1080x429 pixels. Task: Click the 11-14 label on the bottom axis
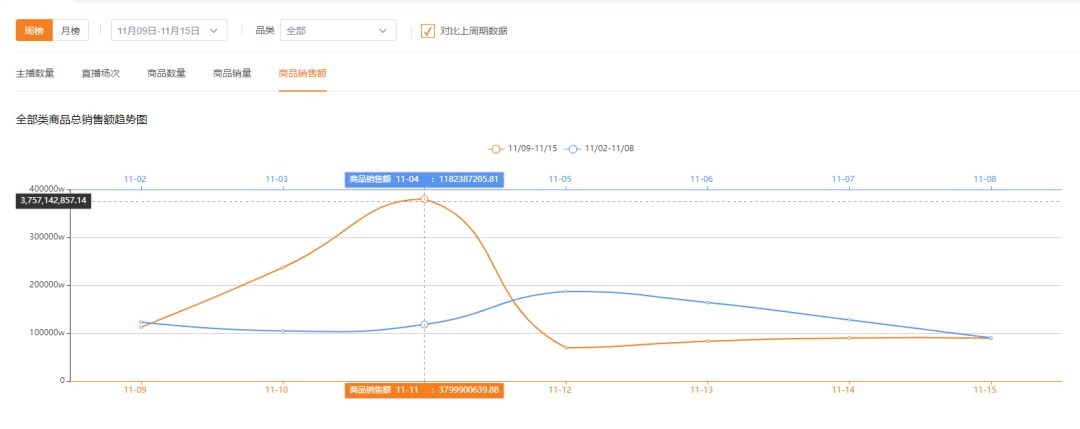coord(846,390)
